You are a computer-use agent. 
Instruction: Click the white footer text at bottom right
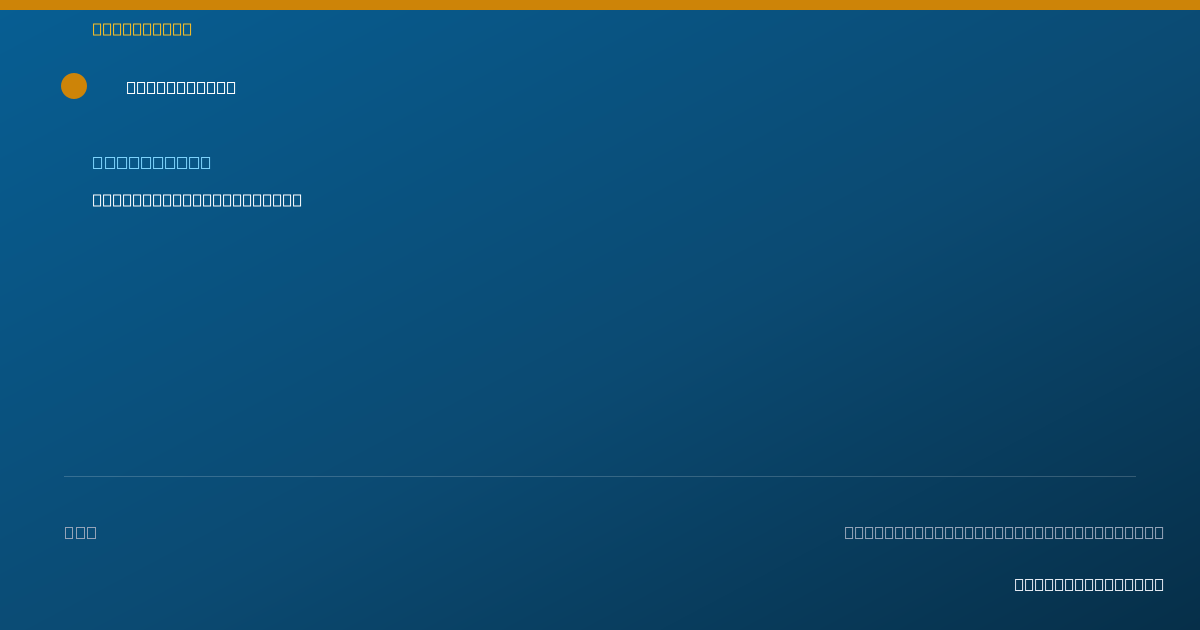tap(1089, 584)
